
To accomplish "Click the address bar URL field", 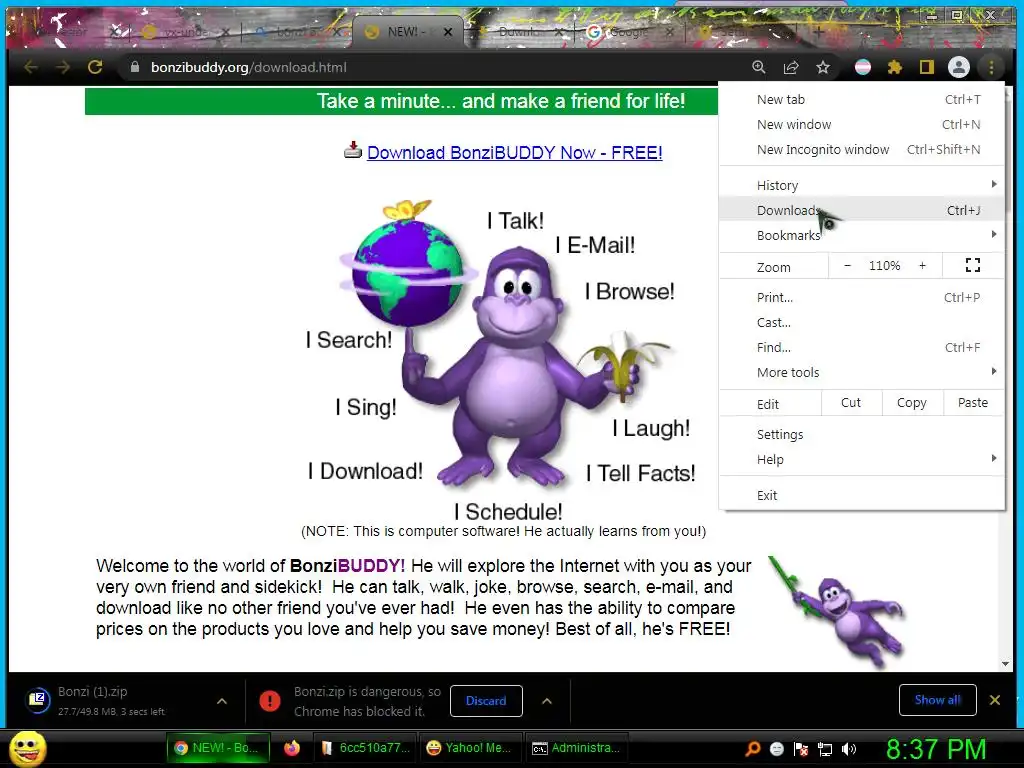I will pyautogui.click(x=431, y=67).
